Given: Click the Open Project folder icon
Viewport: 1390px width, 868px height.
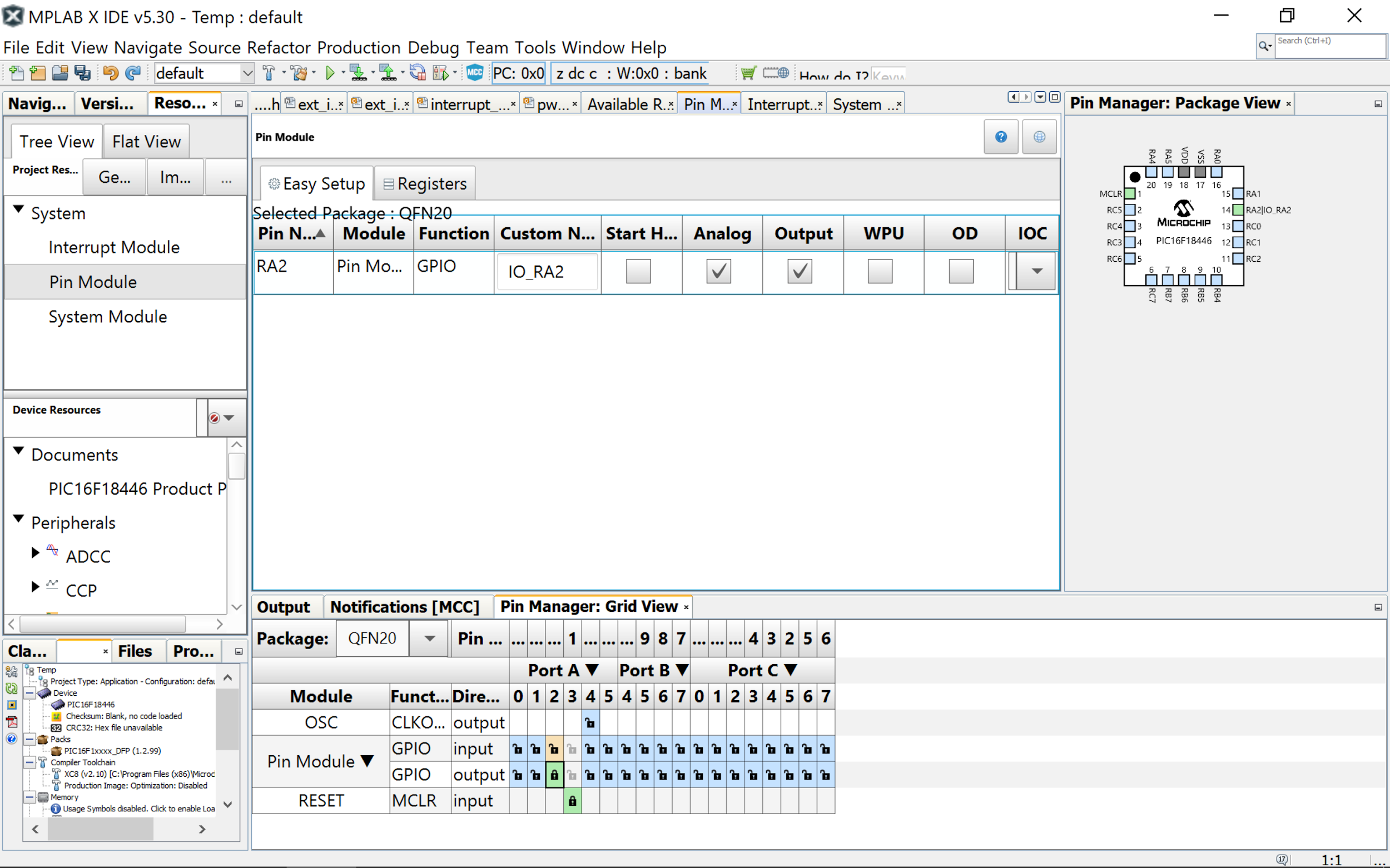Looking at the screenshot, I should [59, 73].
